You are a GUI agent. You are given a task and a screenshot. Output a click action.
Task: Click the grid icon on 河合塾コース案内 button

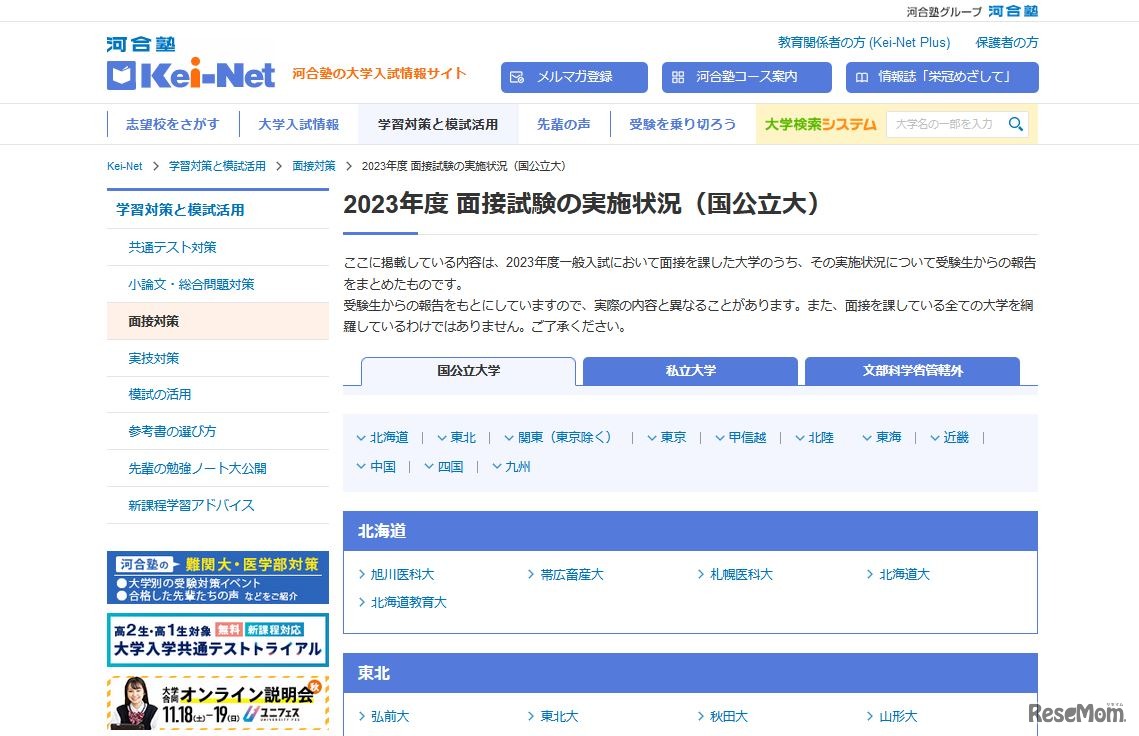coord(679,76)
